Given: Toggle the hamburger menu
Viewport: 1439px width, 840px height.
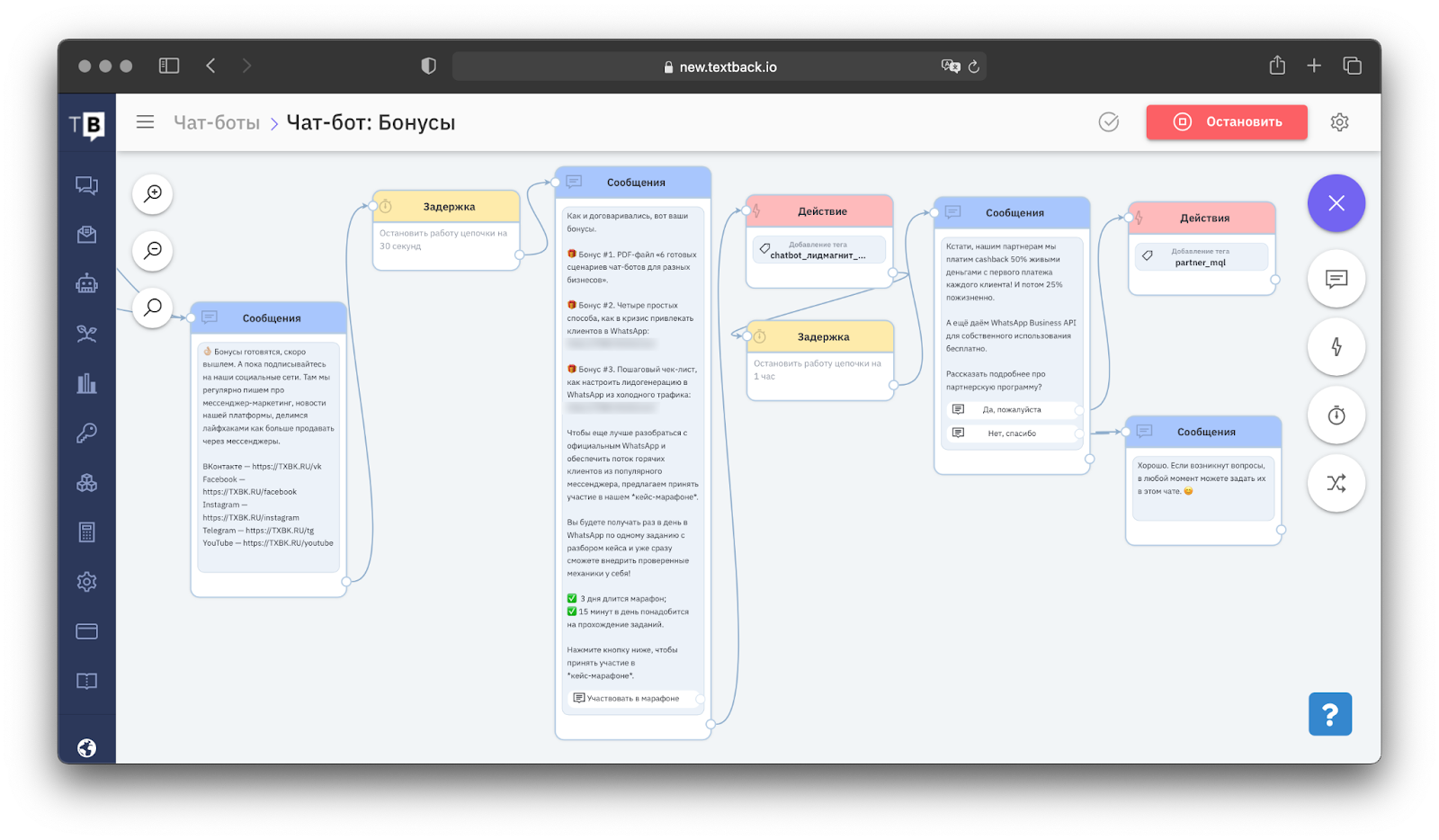Looking at the screenshot, I should pyautogui.click(x=145, y=121).
